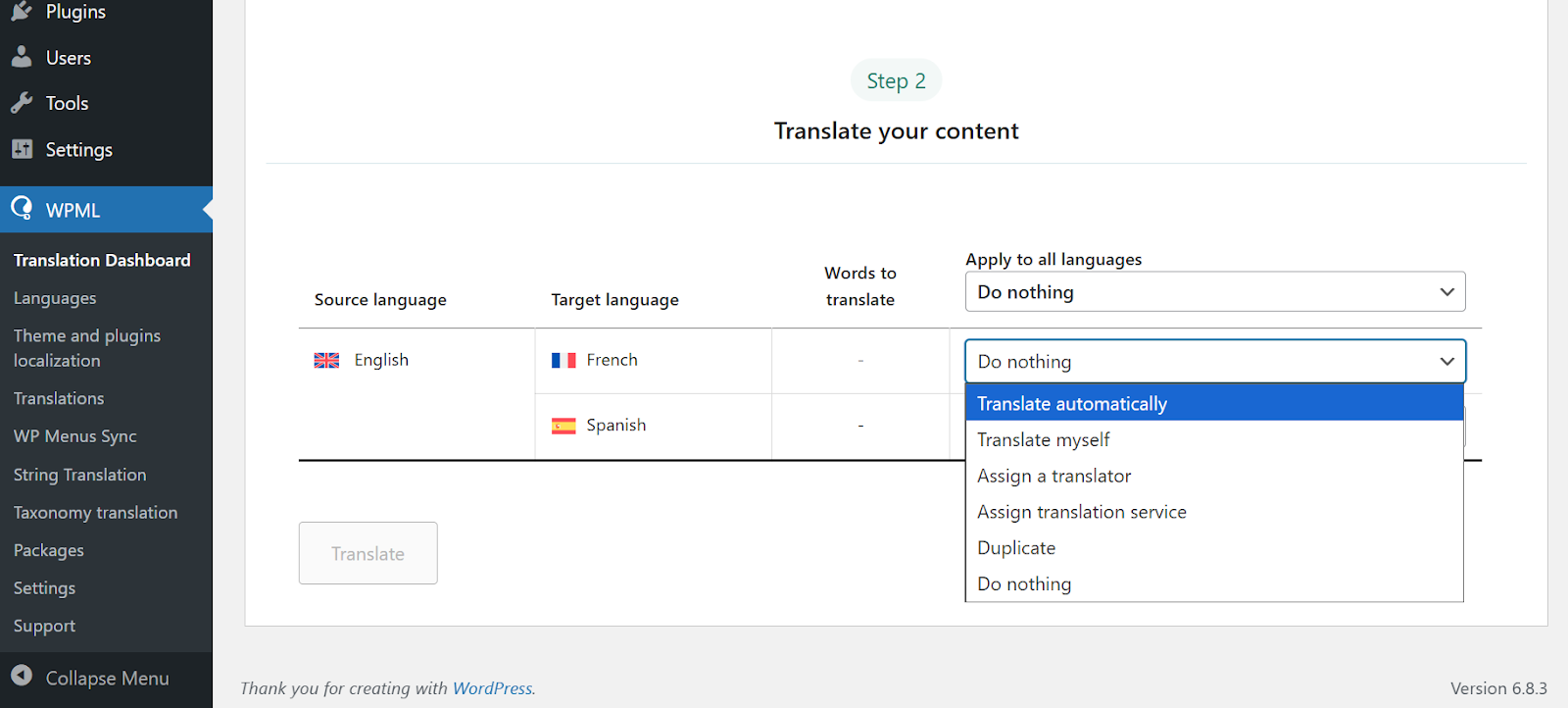The height and width of the screenshot is (708, 1568).
Task: Click the Tools wrench icon
Action: tap(22, 103)
